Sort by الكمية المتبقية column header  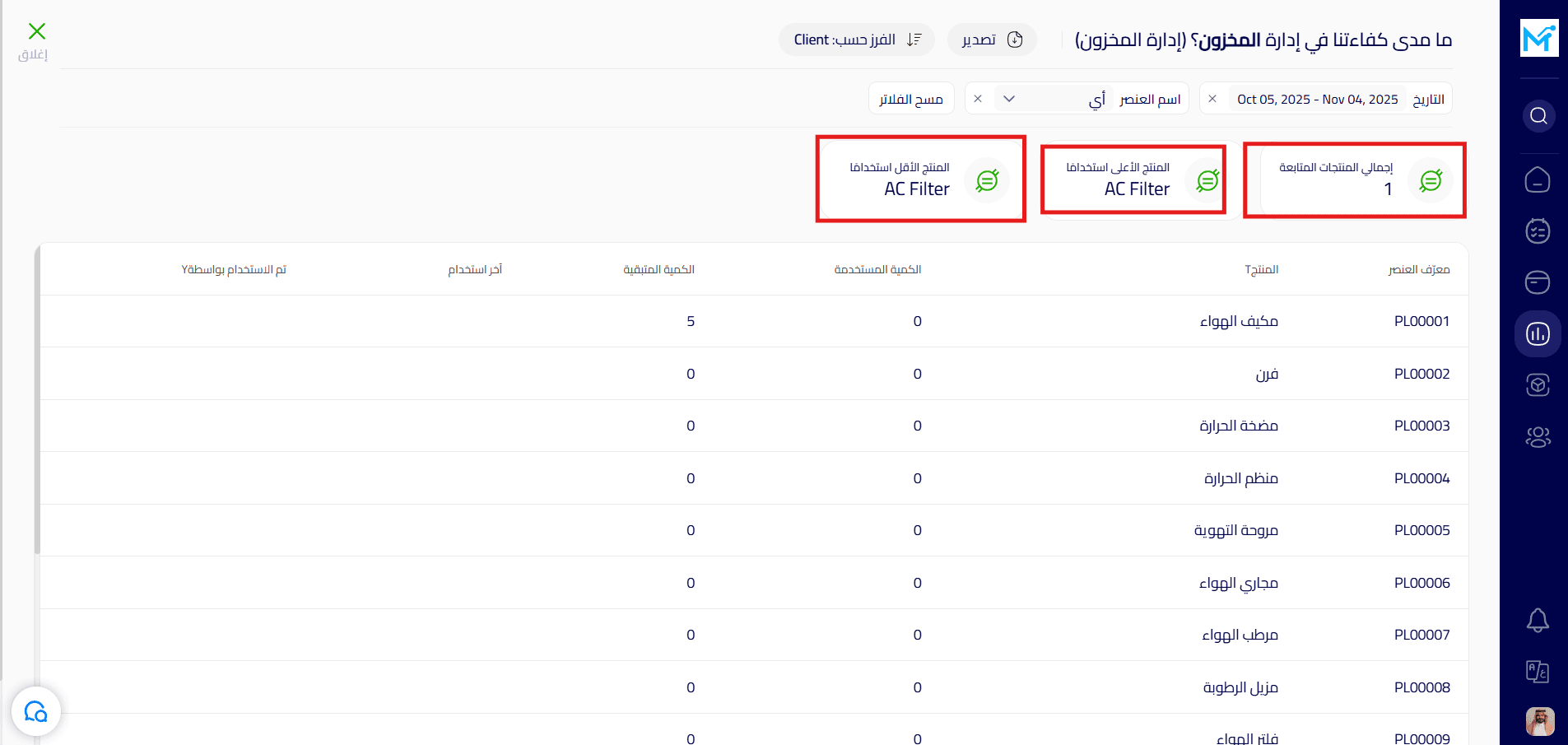658,269
